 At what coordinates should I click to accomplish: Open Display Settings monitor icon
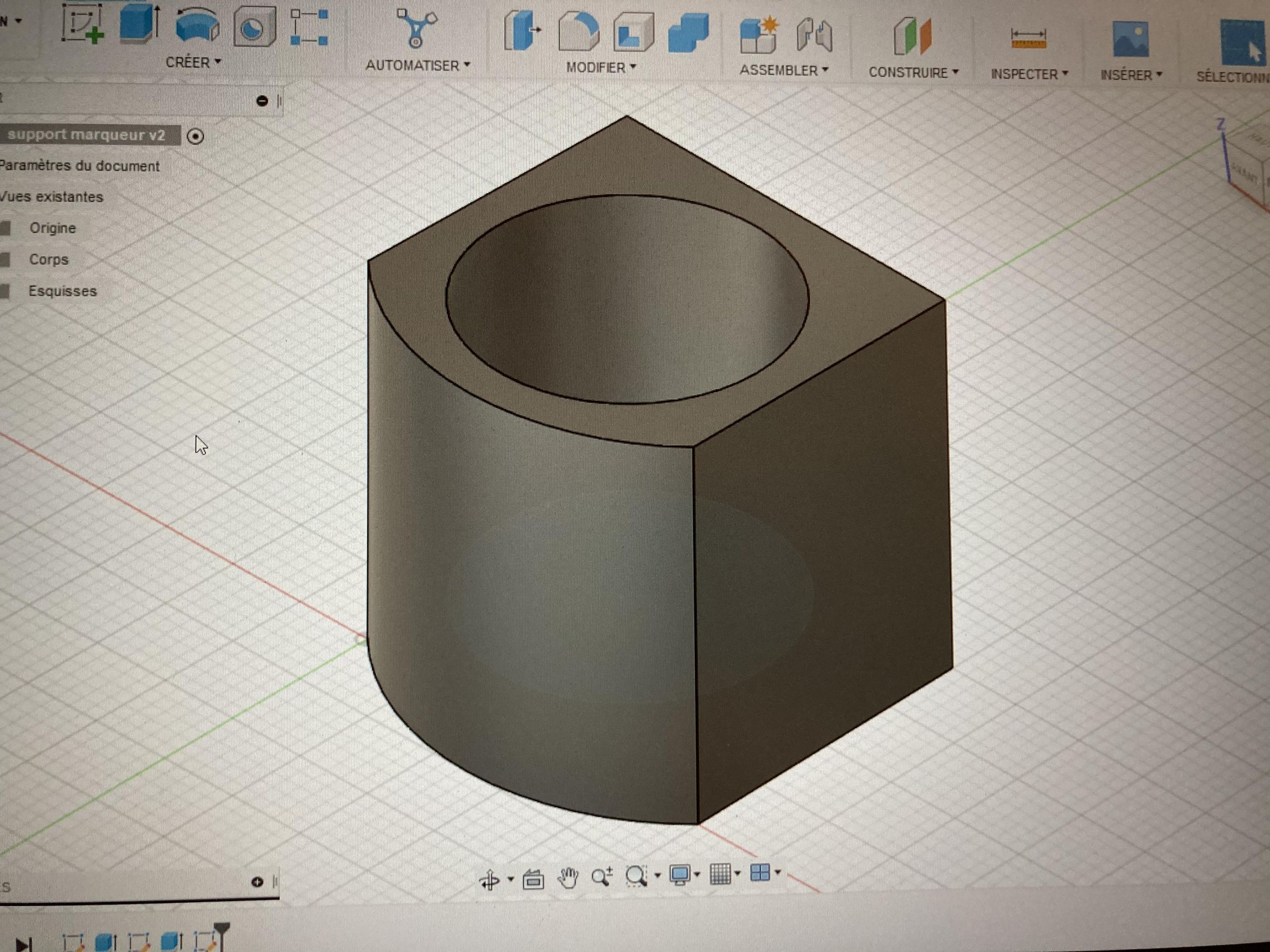681,876
